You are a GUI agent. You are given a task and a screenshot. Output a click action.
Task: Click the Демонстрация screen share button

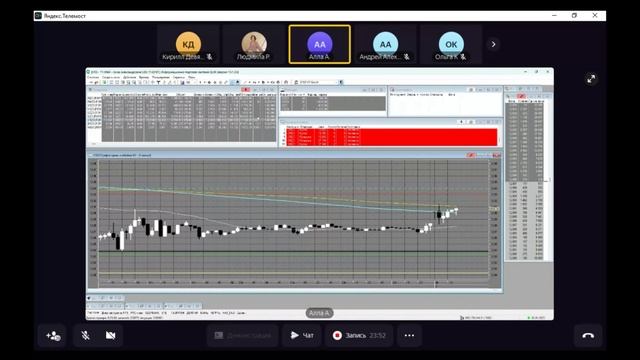pos(243,336)
